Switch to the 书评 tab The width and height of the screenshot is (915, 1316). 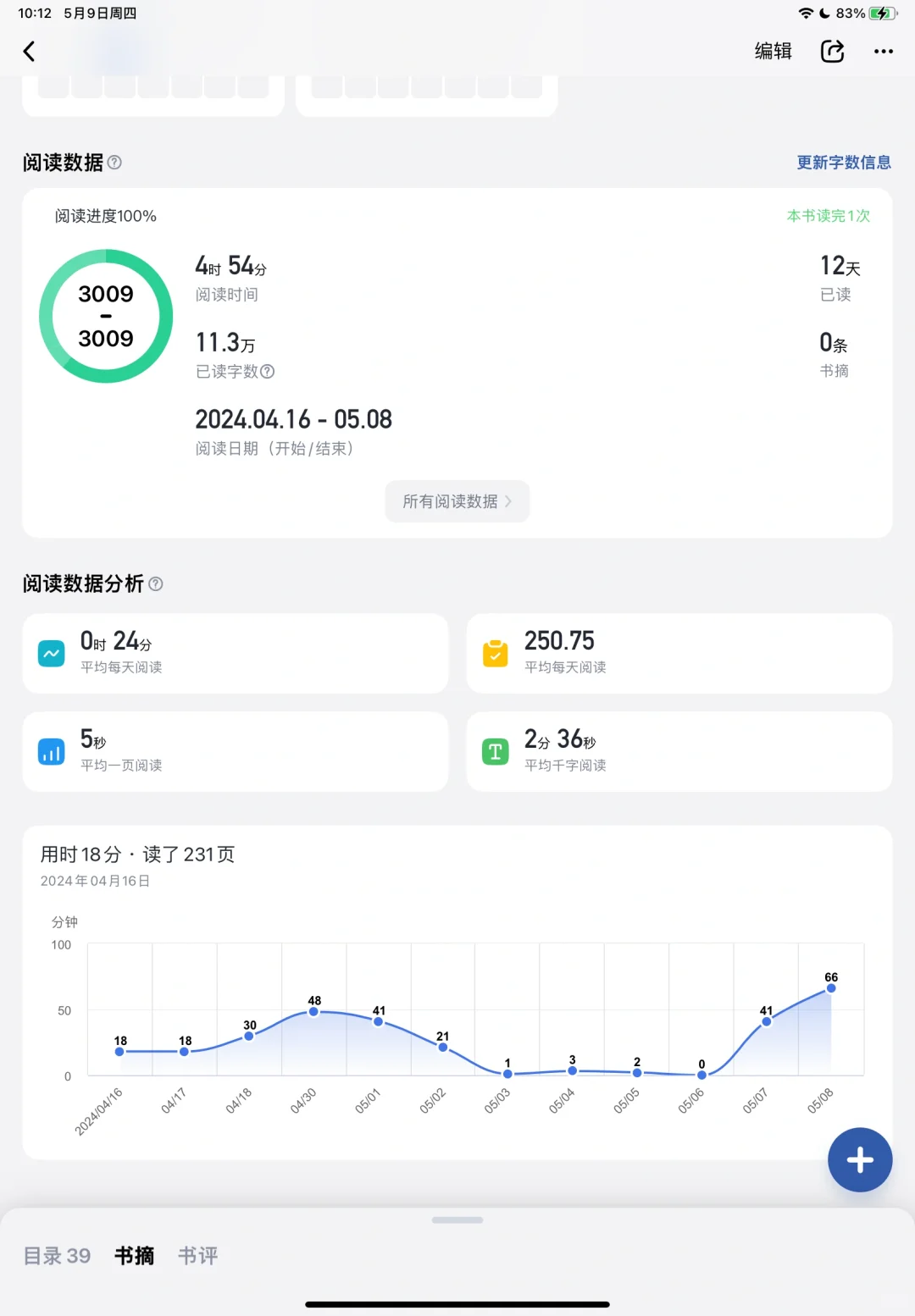tap(198, 1256)
